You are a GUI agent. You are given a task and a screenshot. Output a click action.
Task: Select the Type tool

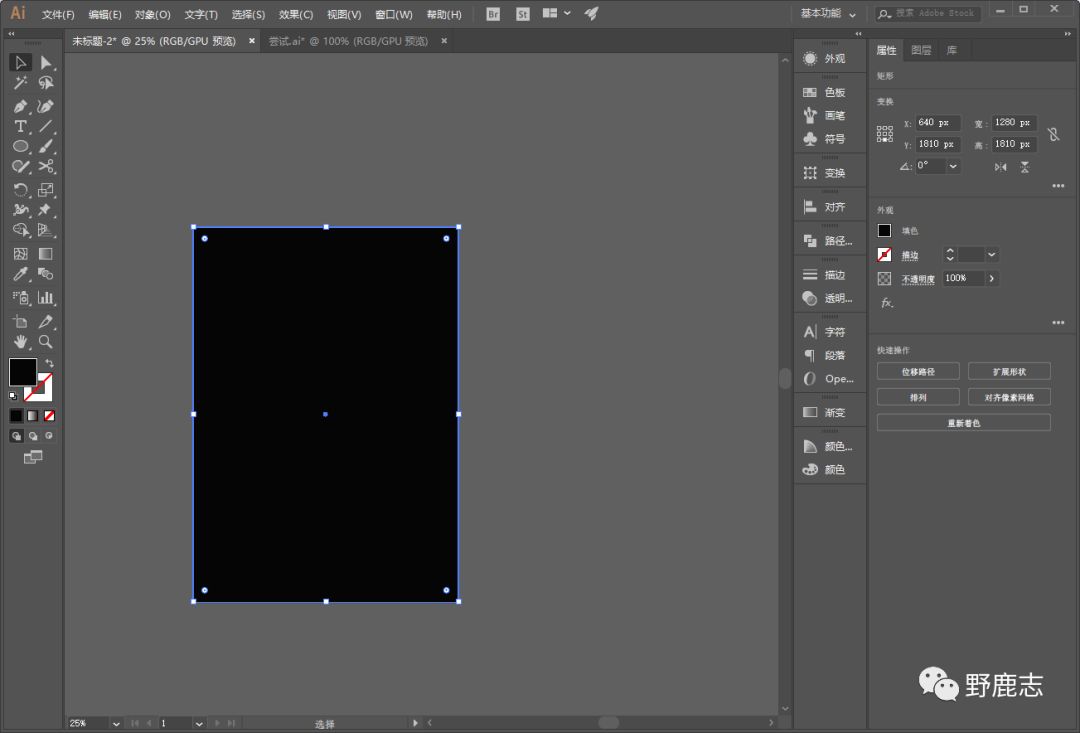coord(20,127)
